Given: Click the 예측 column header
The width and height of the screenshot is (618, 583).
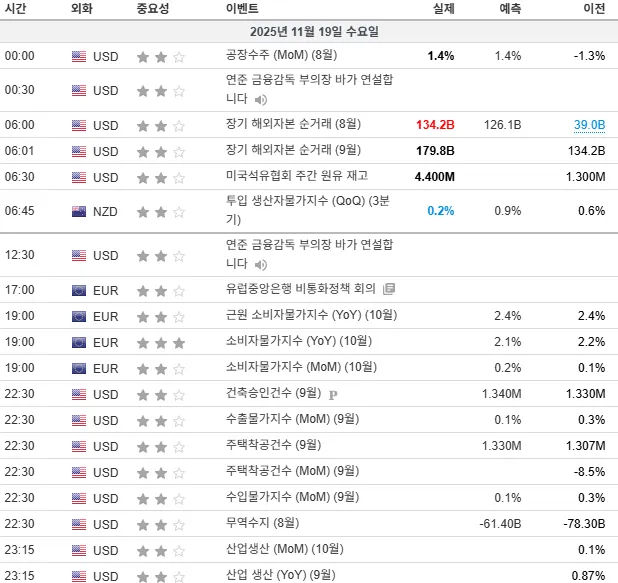Looking at the screenshot, I should click(x=510, y=8).
